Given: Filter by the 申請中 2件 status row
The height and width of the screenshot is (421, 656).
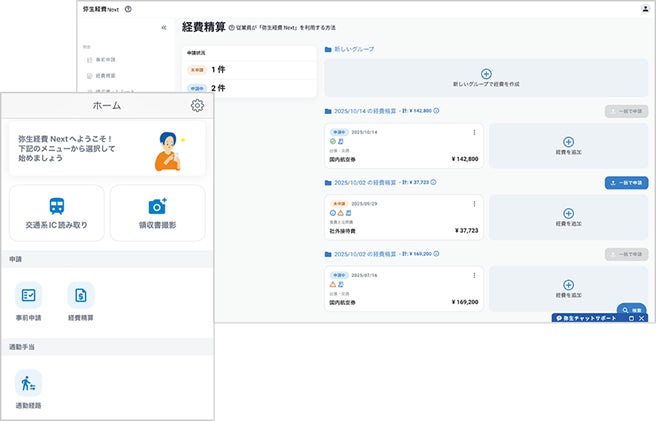Looking at the screenshot, I should 249,88.
